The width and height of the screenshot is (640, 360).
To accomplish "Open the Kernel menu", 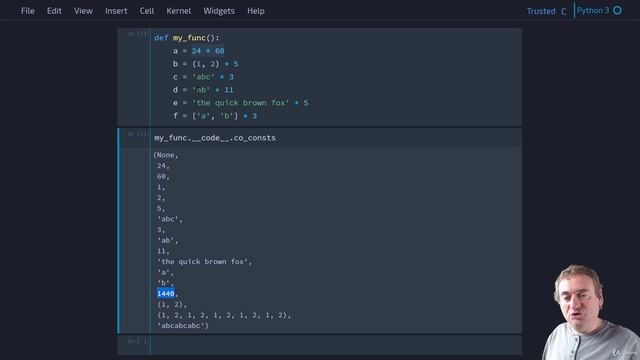I will coord(178,11).
